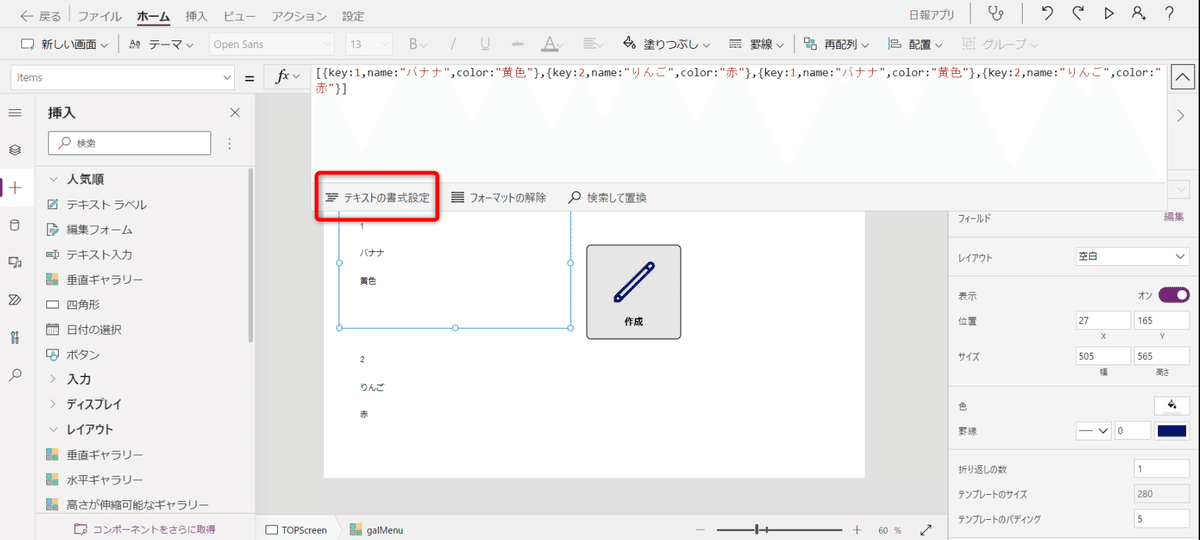Open the レイアウト 空白 dropdown

pos(1131,257)
